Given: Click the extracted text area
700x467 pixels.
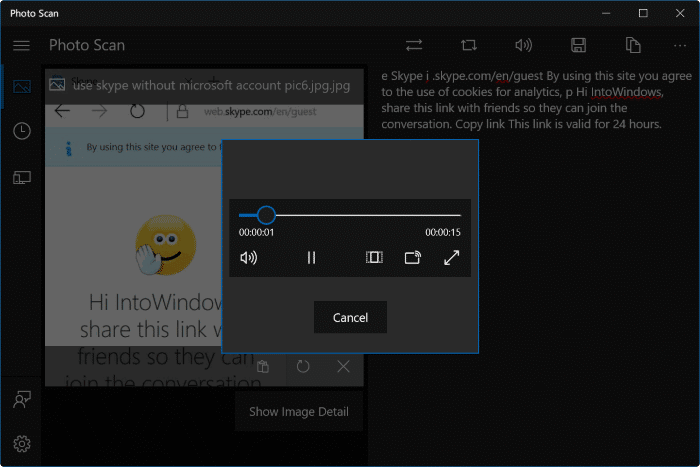Looking at the screenshot, I should (536, 100).
